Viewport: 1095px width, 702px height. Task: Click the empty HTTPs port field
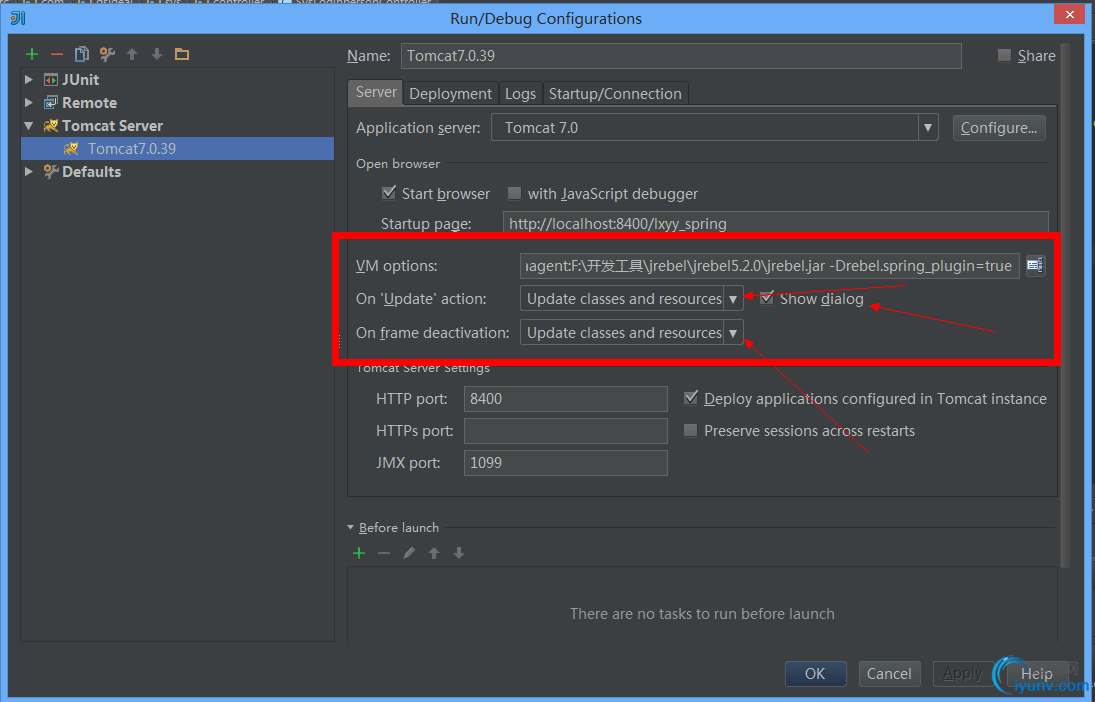click(566, 431)
